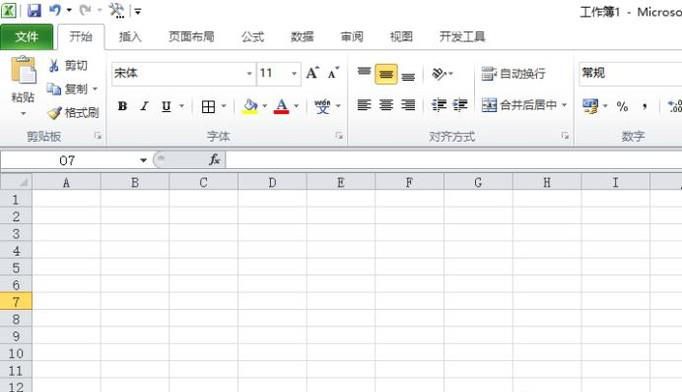Click the 合并后居中 merge and center button

pyautogui.click(x=519, y=105)
